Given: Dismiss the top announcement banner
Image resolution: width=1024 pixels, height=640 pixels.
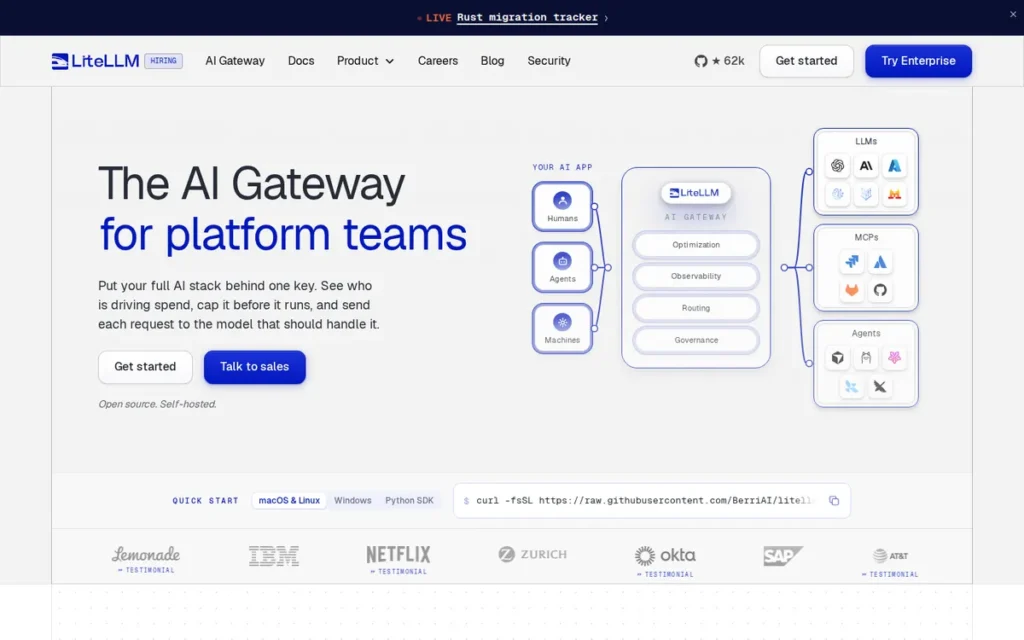Looking at the screenshot, I should coord(1013,14).
